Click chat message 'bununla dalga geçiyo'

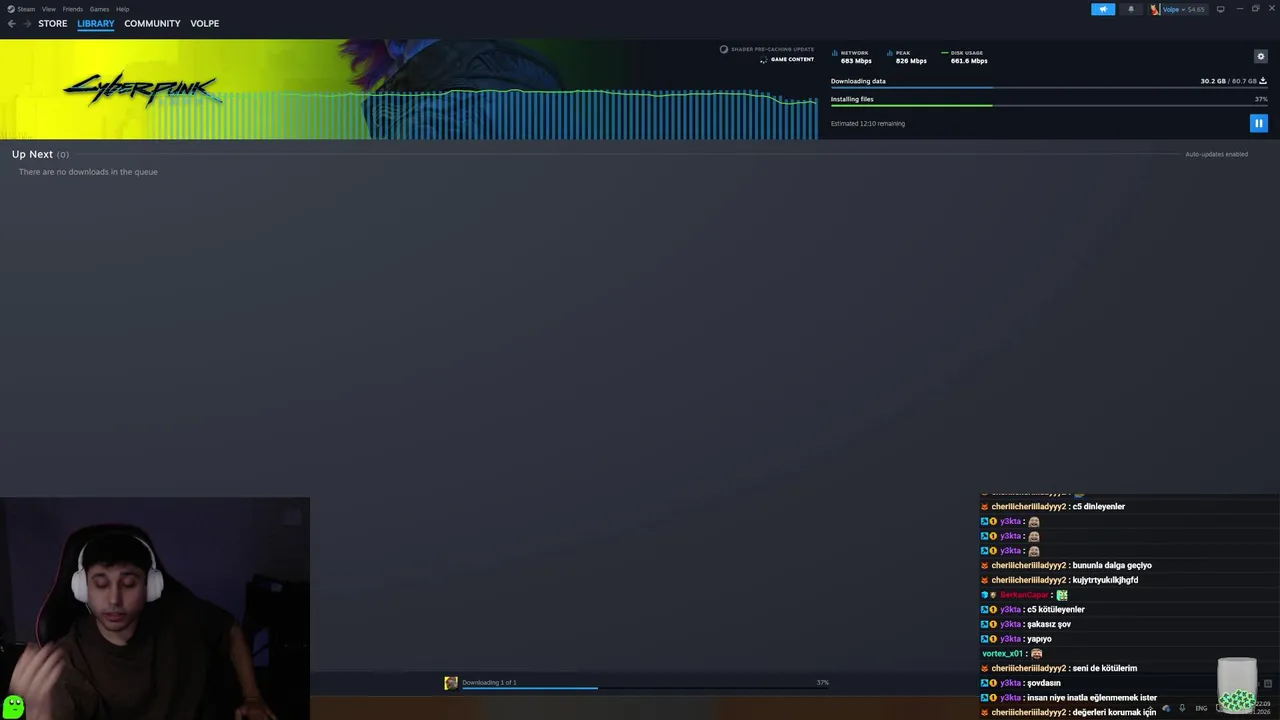click(x=1112, y=565)
